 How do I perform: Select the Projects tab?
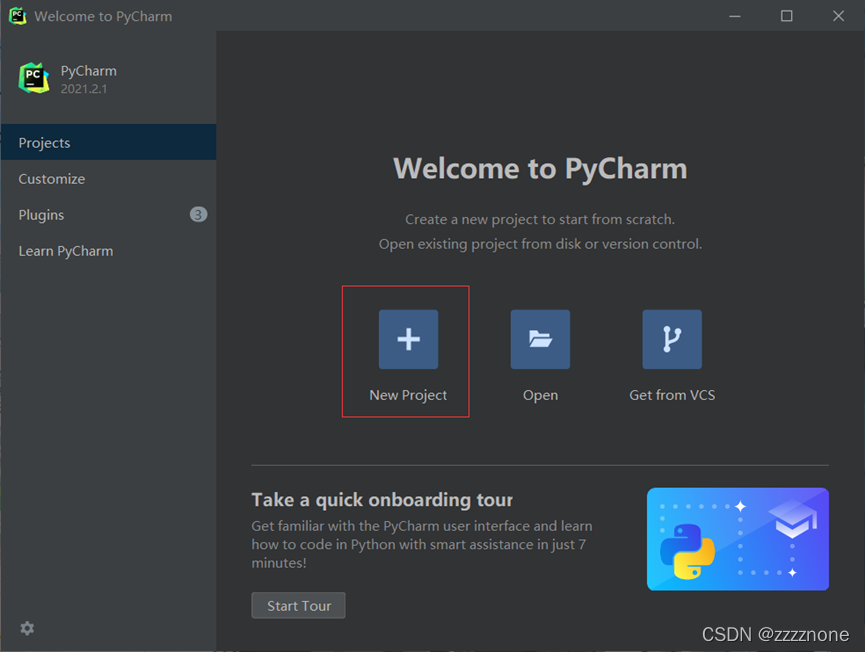tap(109, 142)
